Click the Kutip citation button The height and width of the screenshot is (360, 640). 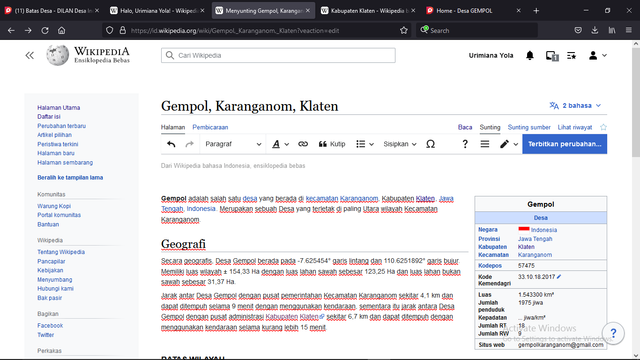click(332, 144)
